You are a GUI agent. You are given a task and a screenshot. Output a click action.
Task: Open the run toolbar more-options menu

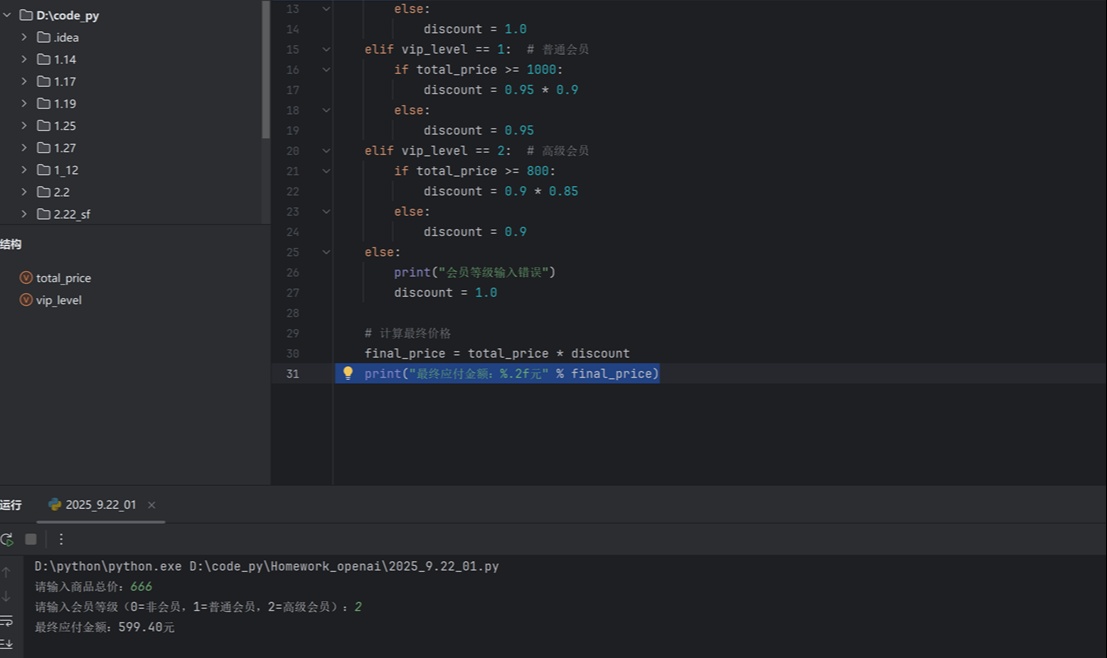point(61,539)
